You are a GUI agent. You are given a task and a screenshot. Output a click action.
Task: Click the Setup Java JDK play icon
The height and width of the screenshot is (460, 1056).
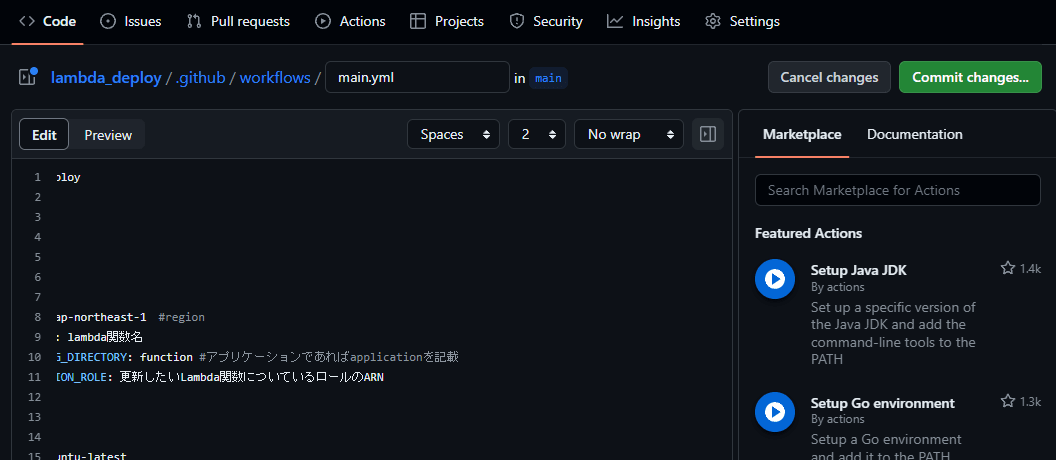point(775,279)
